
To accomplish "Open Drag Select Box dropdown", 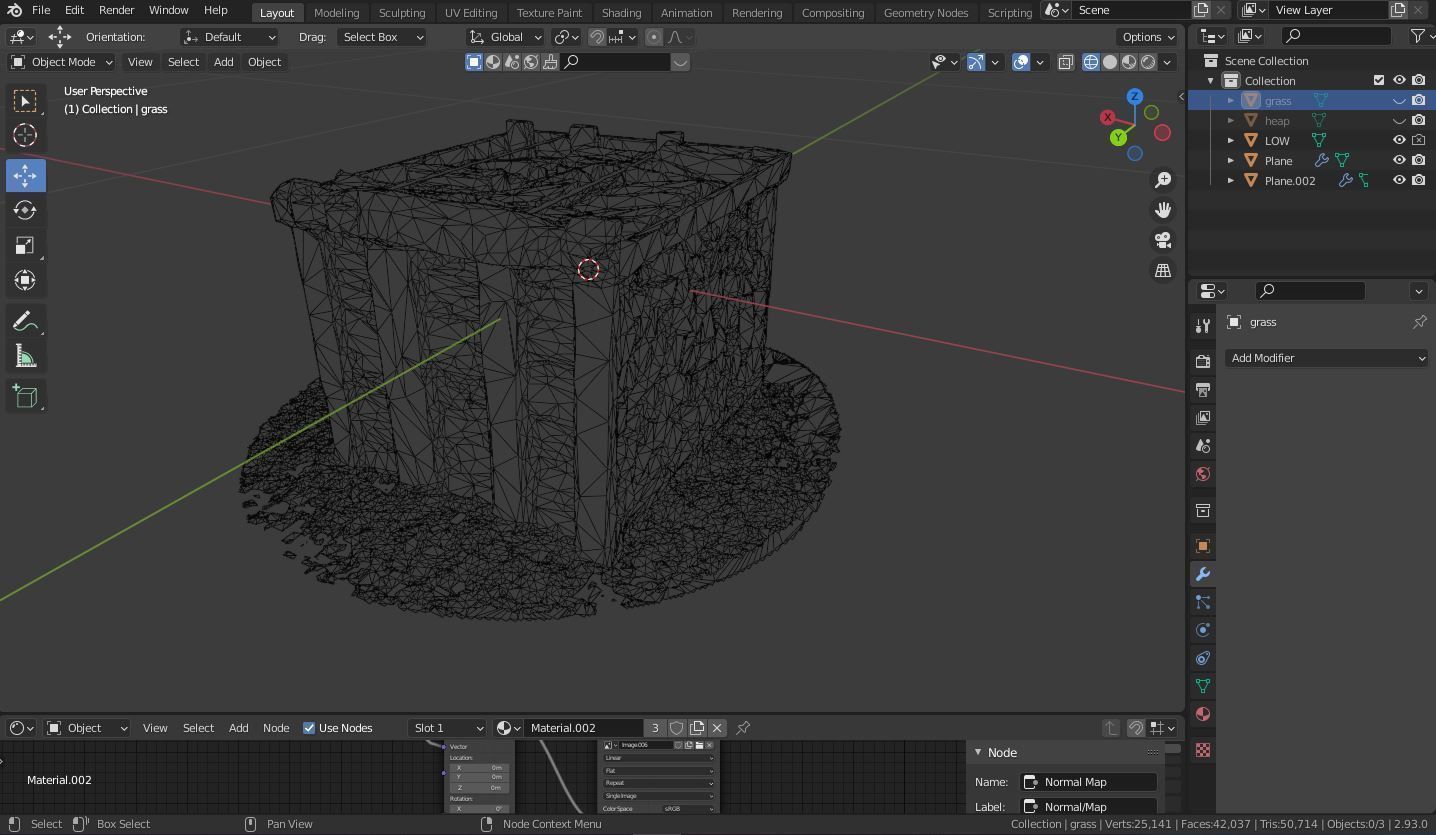I will (381, 37).
